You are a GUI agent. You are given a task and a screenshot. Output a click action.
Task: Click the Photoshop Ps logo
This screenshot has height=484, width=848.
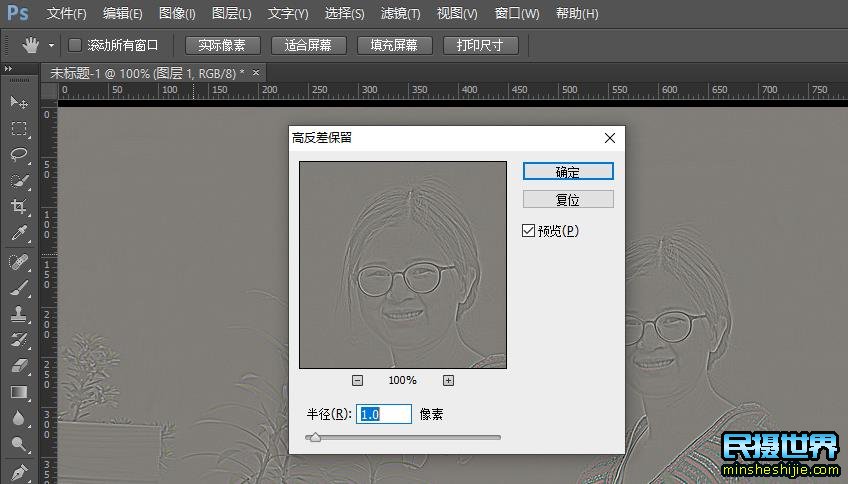[18, 12]
